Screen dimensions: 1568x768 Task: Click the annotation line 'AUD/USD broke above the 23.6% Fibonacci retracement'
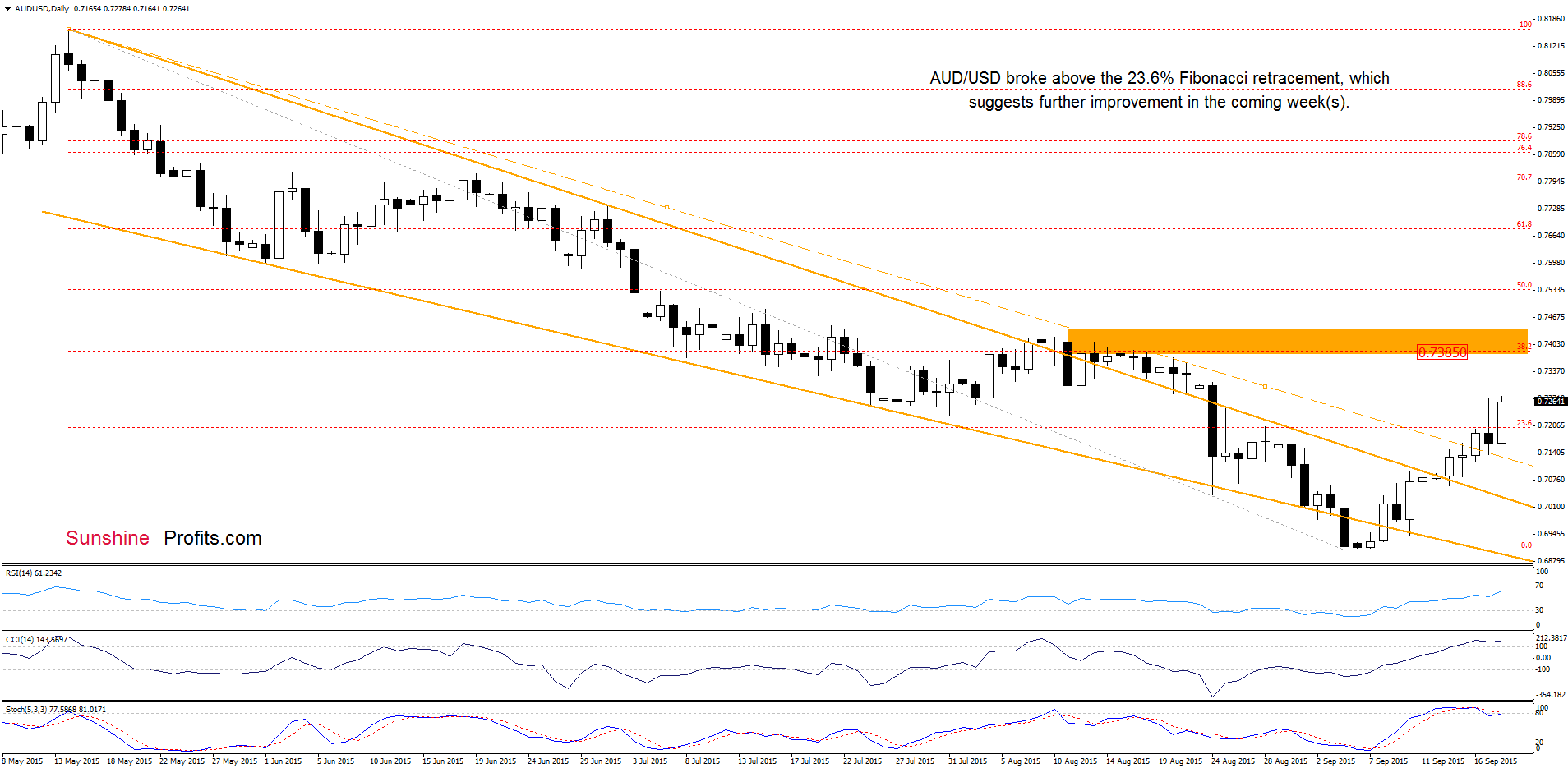[1160, 78]
